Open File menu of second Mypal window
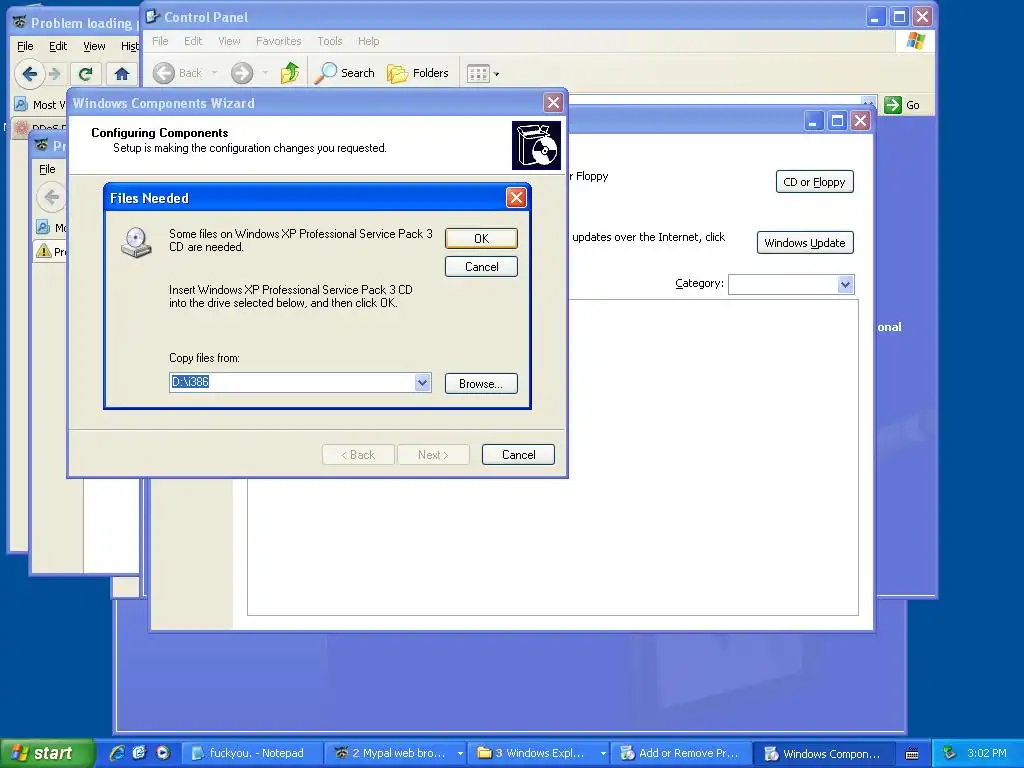This screenshot has width=1024, height=768. pyautogui.click(x=47, y=169)
